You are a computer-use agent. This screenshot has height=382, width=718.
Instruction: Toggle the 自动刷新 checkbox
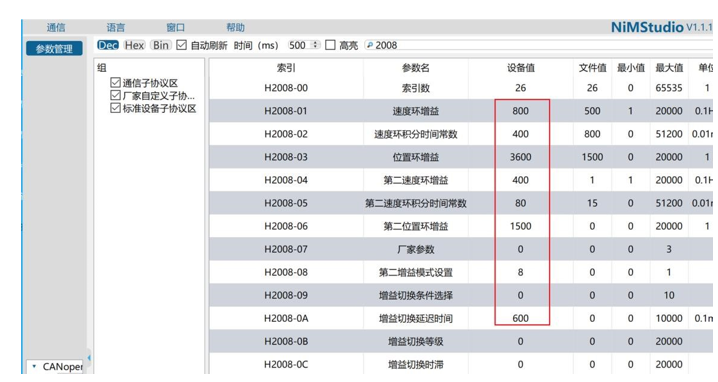tap(181, 45)
